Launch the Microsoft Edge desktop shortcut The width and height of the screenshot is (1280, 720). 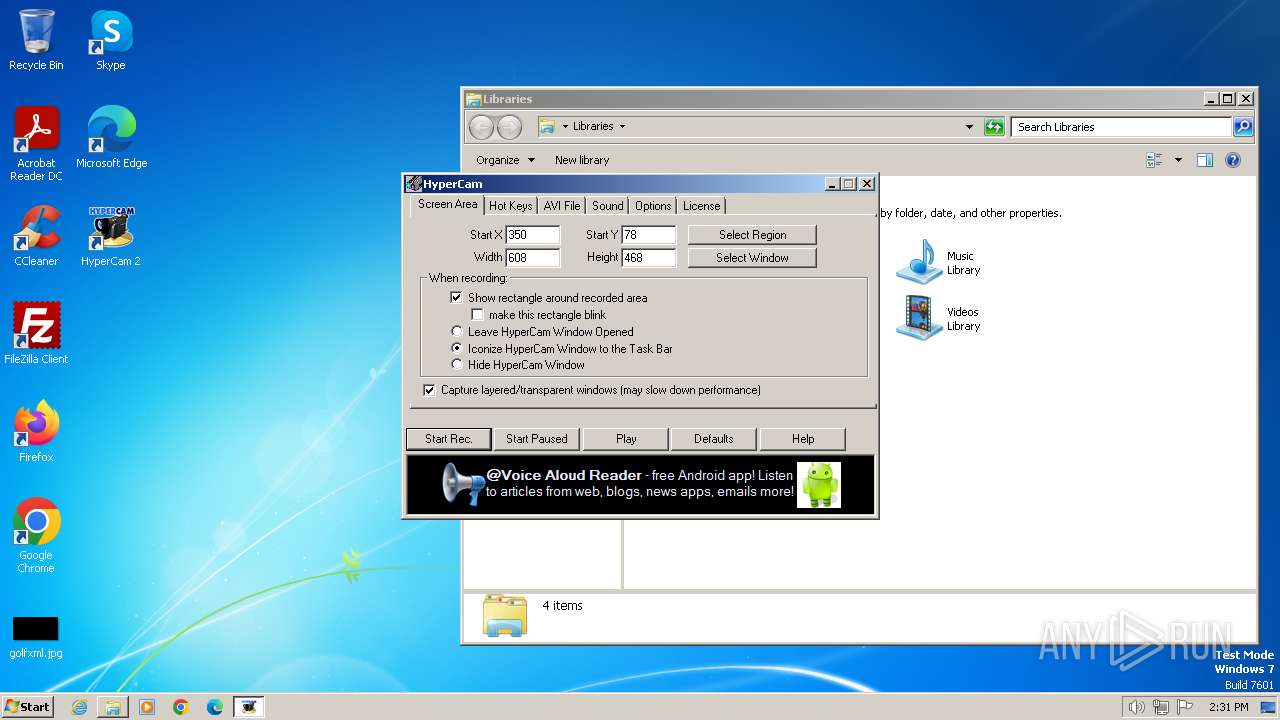[111, 138]
